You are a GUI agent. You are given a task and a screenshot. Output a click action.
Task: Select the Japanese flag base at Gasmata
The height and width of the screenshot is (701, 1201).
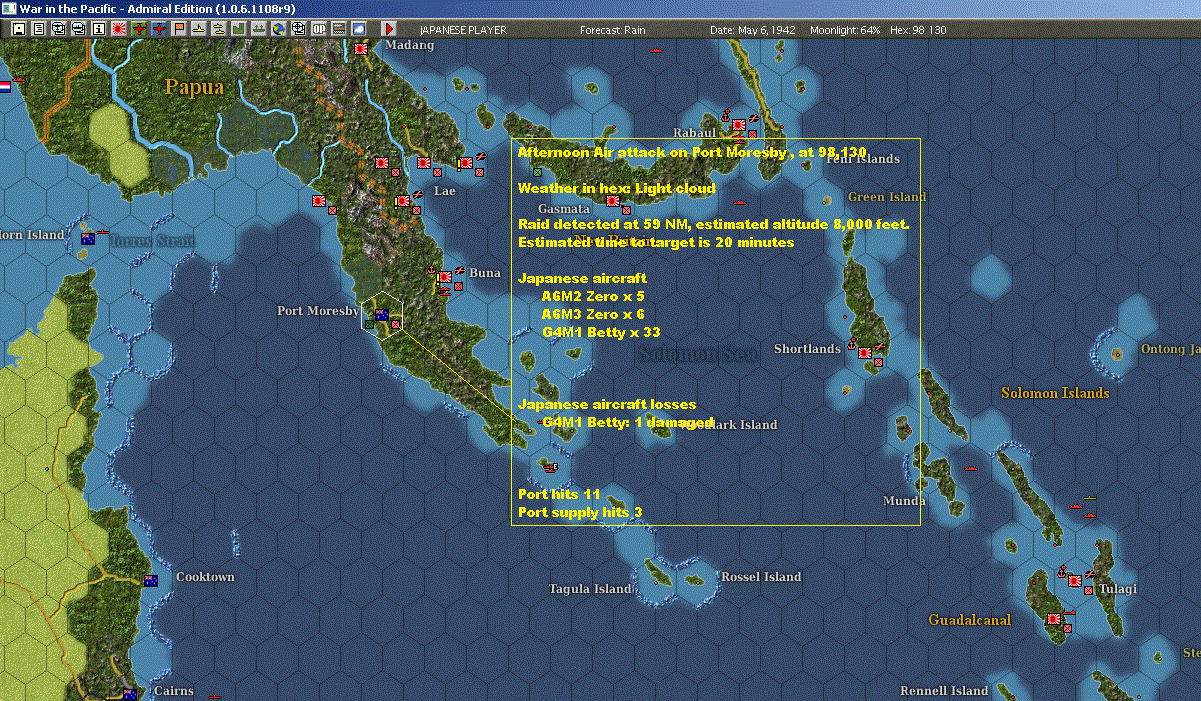tap(612, 200)
